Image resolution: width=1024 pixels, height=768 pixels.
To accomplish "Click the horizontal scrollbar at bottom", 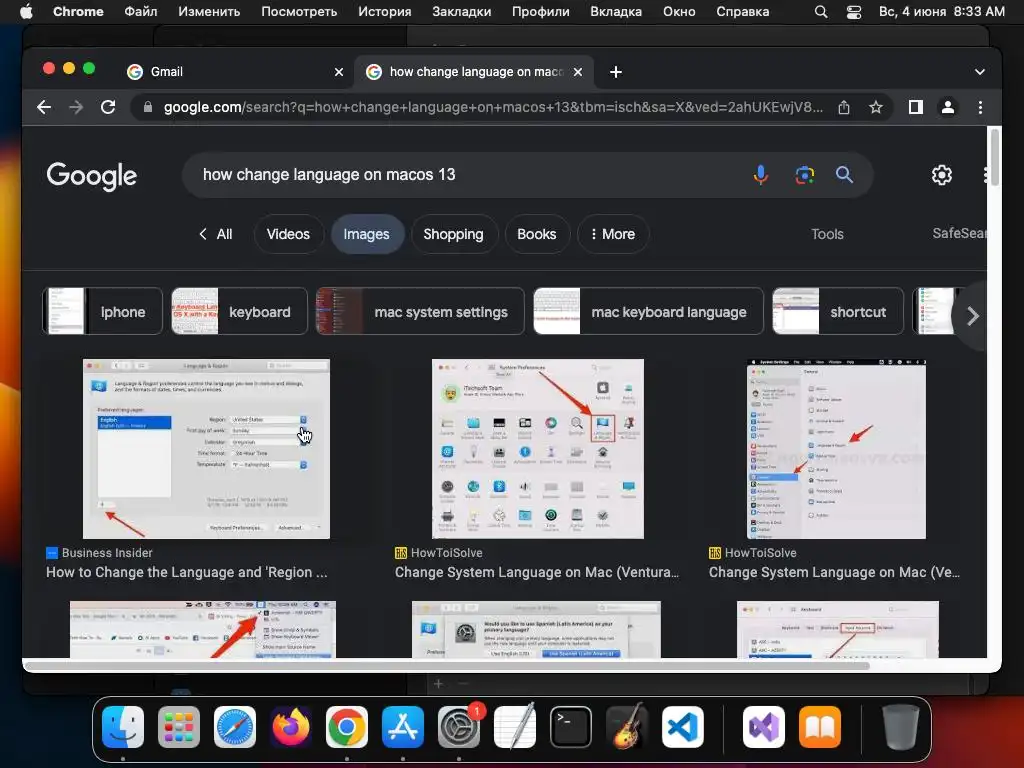I will pos(447,665).
